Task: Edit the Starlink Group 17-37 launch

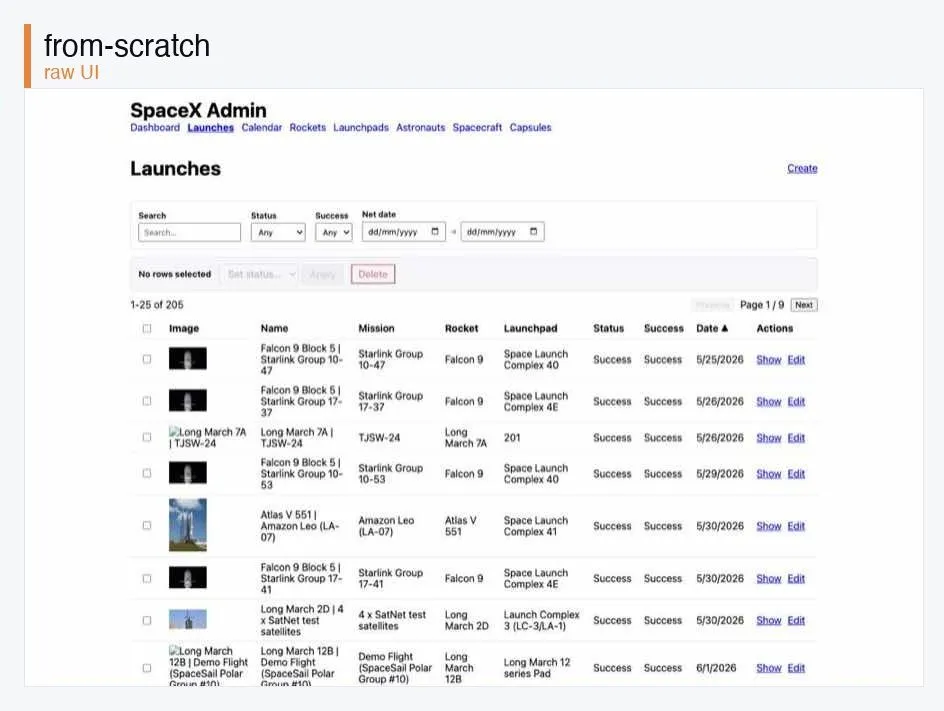Action: pyautogui.click(x=796, y=402)
